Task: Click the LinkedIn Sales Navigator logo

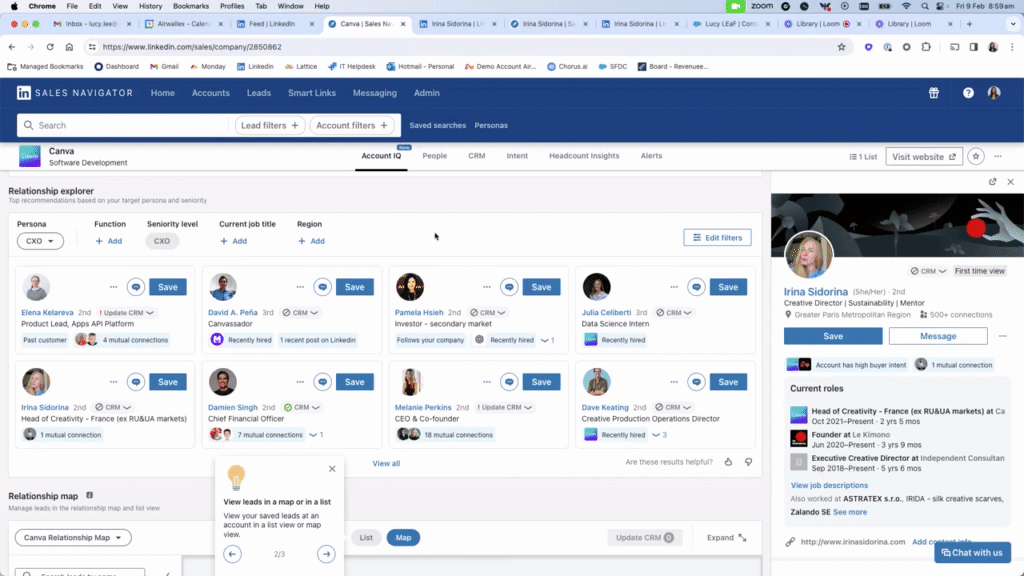Action: pos(75,93)
